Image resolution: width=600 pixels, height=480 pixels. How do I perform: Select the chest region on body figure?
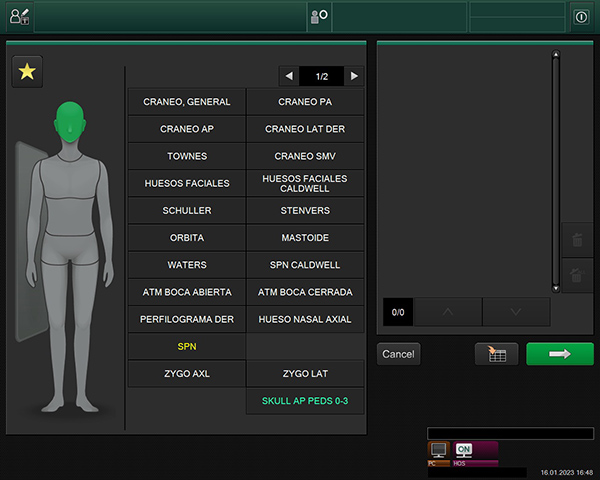[70, 178]
